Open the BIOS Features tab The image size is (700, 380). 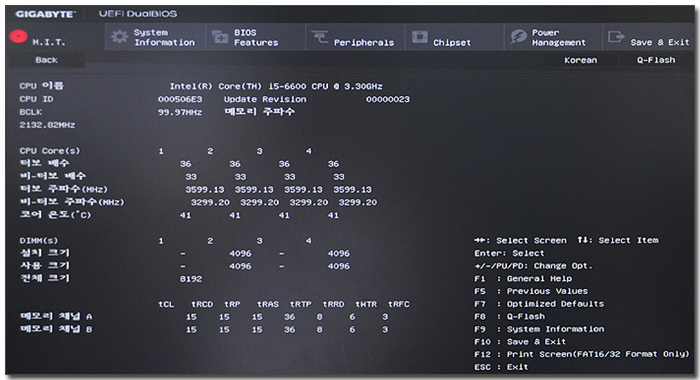256,38
